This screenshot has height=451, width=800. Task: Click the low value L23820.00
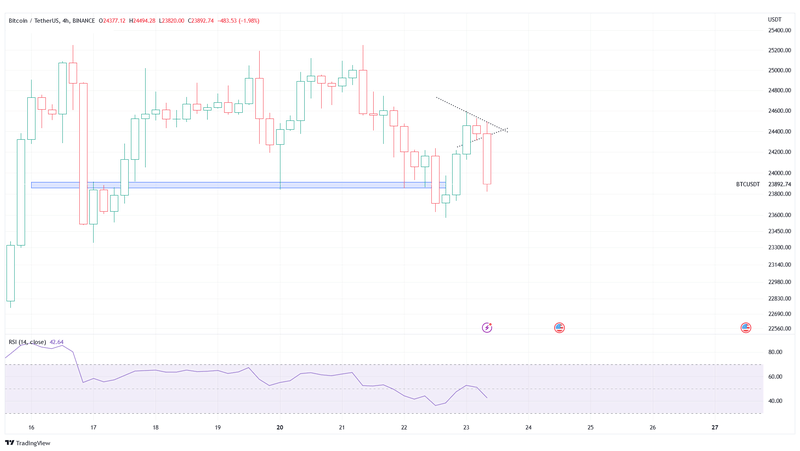(172, 21)
